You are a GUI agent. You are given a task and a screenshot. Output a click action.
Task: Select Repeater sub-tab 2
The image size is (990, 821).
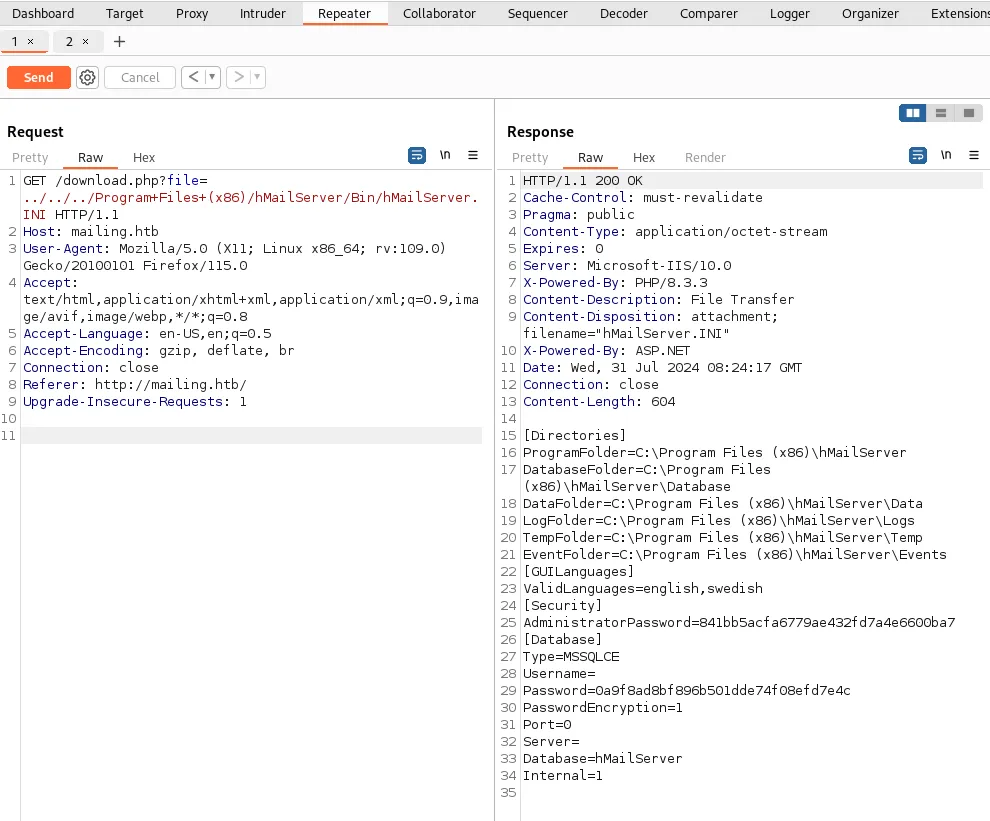click(69, 42)
